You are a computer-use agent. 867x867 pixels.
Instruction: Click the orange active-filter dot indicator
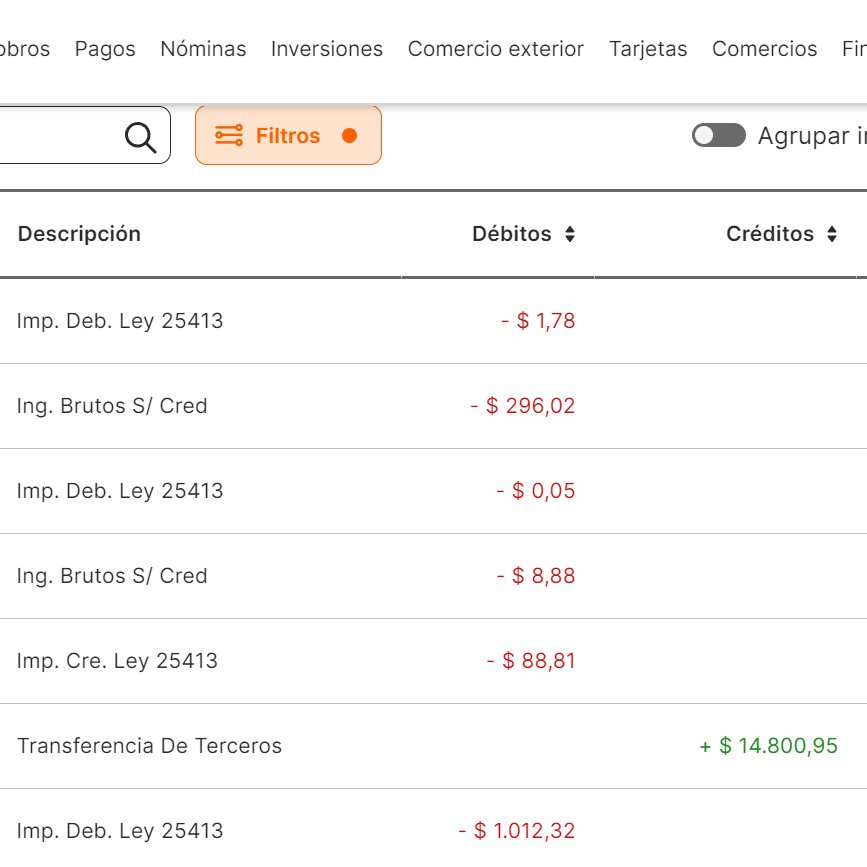tap(349, 135)
